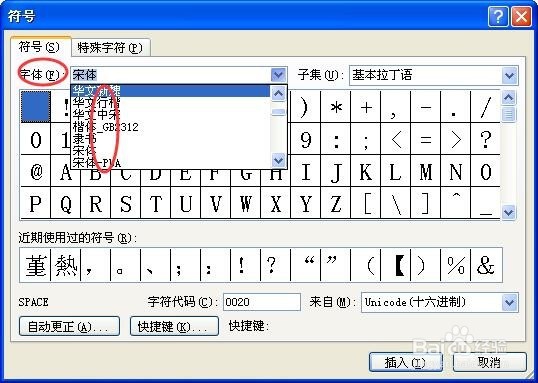Select letter I in the symbol grid
Screen dimensions: 538x383
coord(306,171)
